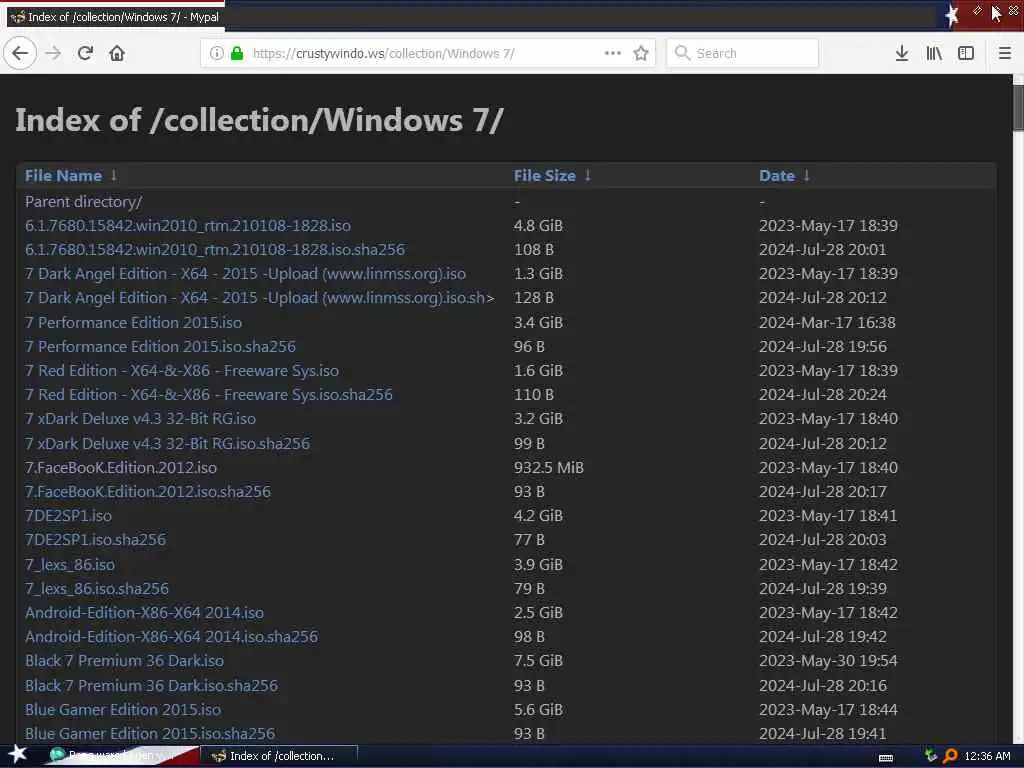Image resolution: width=1024 pixels, height=768 pixels.
Task: Click the taskbar start star button
Action: click(18, 754)
